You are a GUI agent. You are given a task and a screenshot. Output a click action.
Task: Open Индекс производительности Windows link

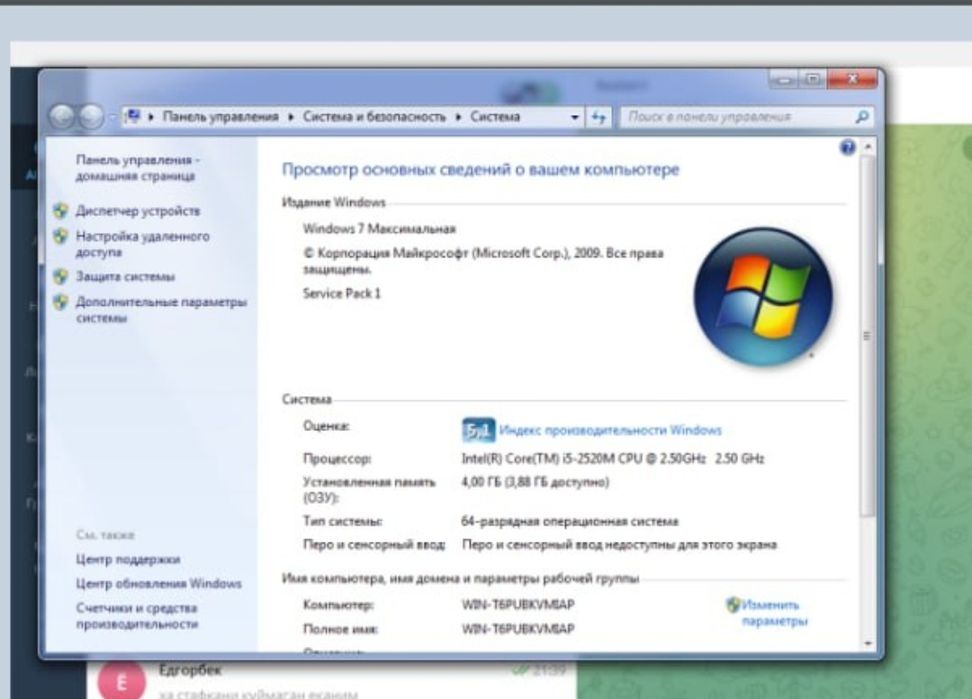pyautogui.click(x=610, y=430)
